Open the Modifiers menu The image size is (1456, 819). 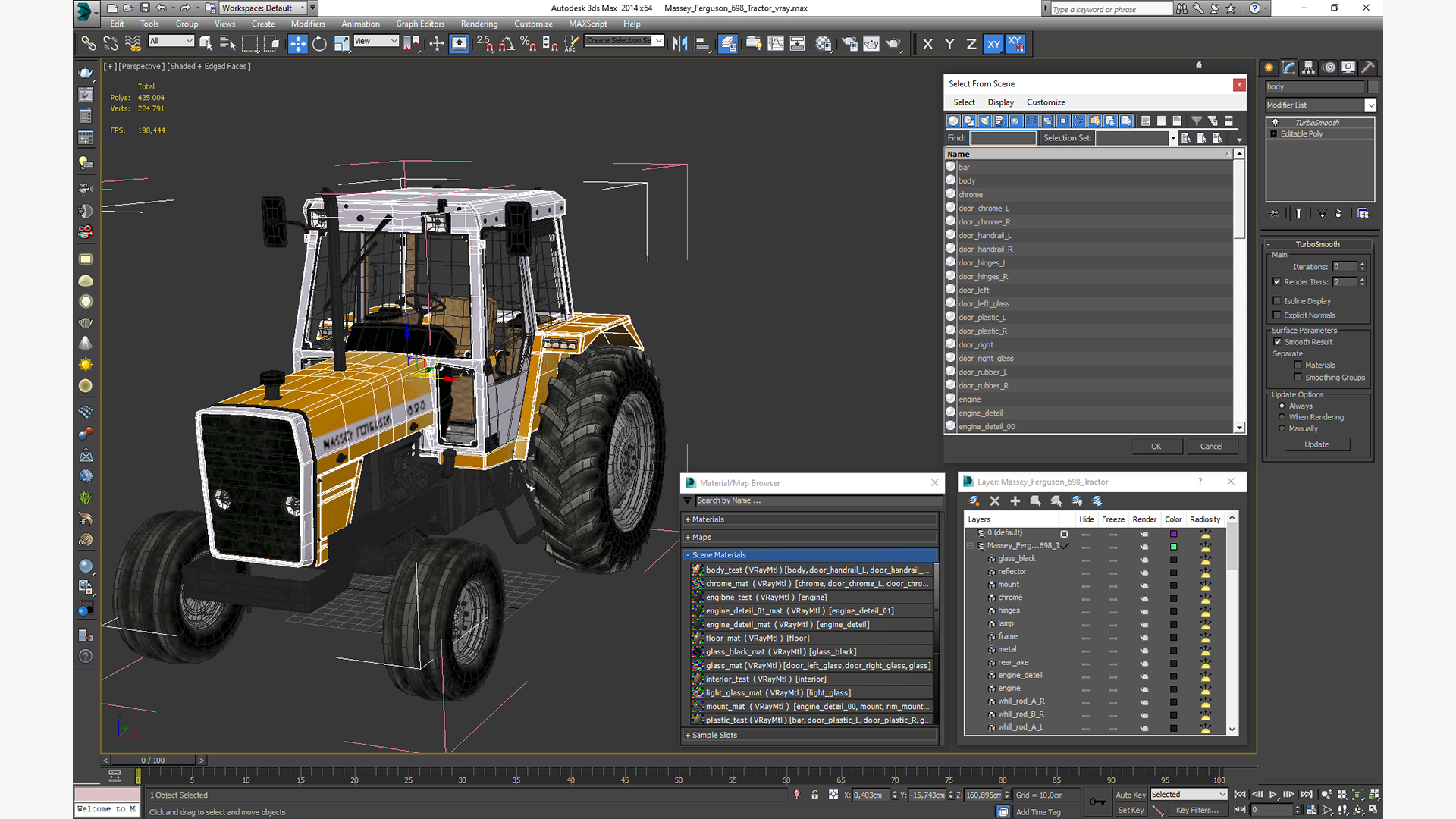[x=308, y=24]
